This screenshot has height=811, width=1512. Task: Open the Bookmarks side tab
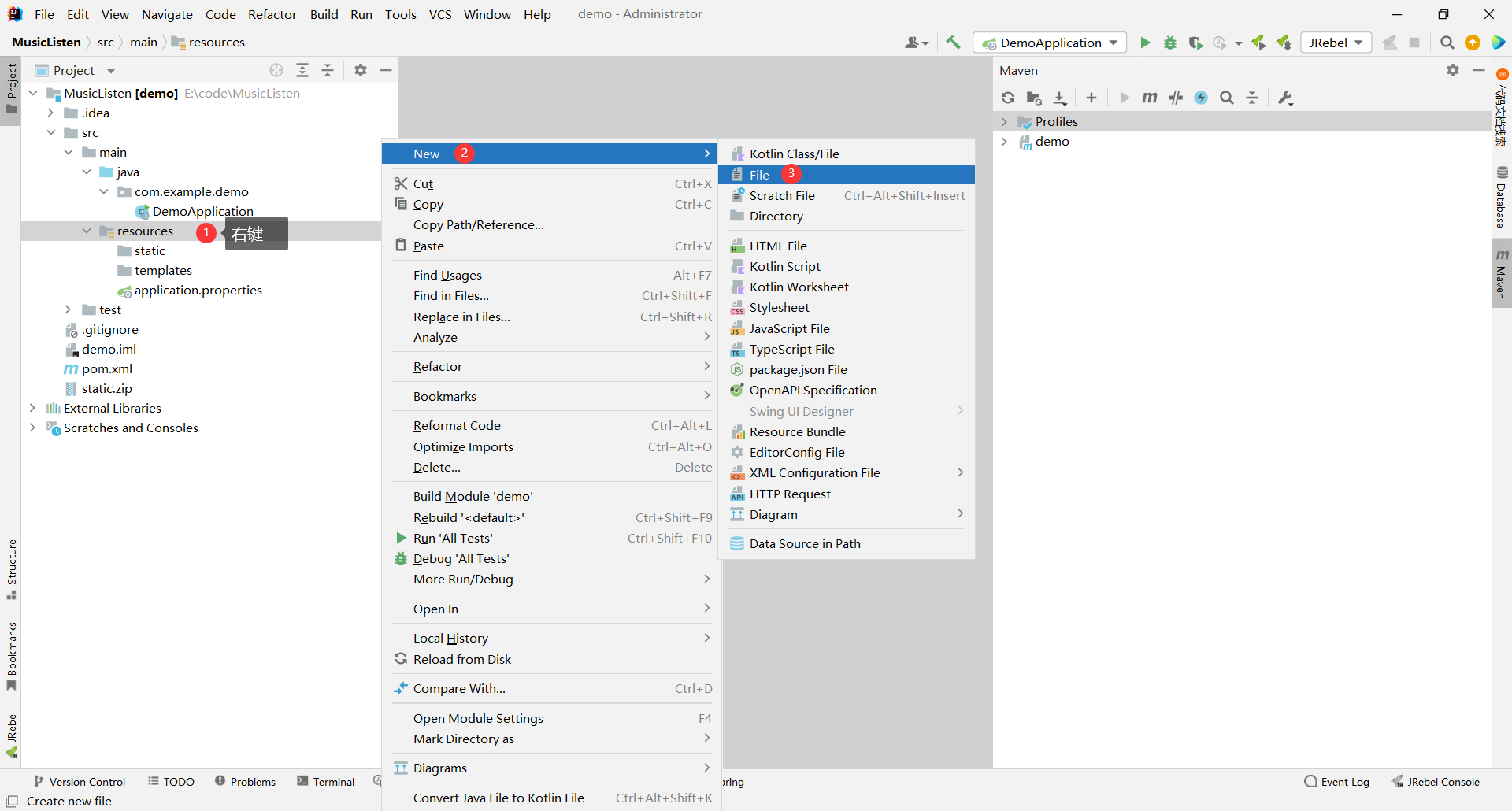[x=11, y=656]
